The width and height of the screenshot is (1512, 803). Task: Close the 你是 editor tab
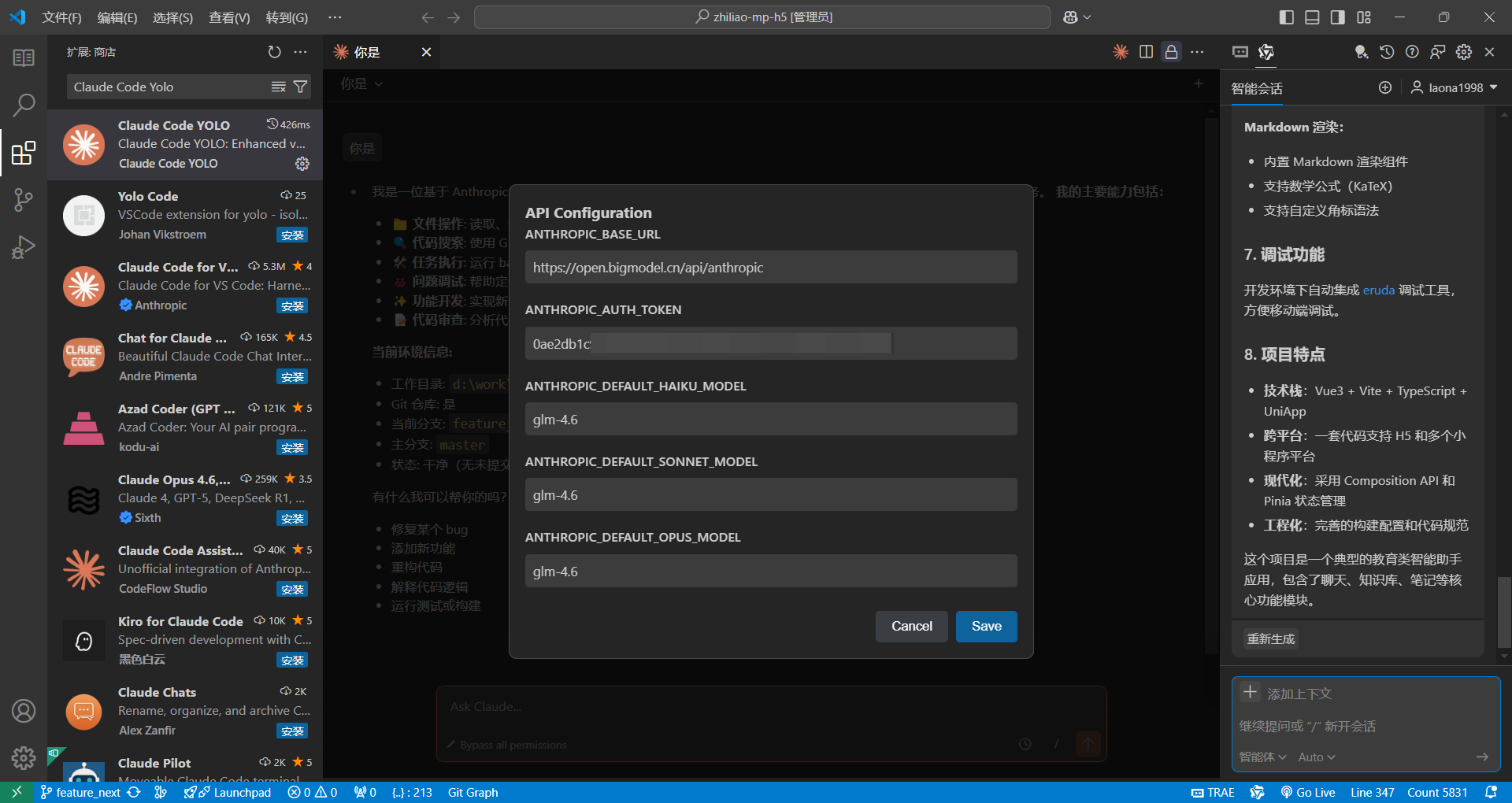click(x=426, y=52)
